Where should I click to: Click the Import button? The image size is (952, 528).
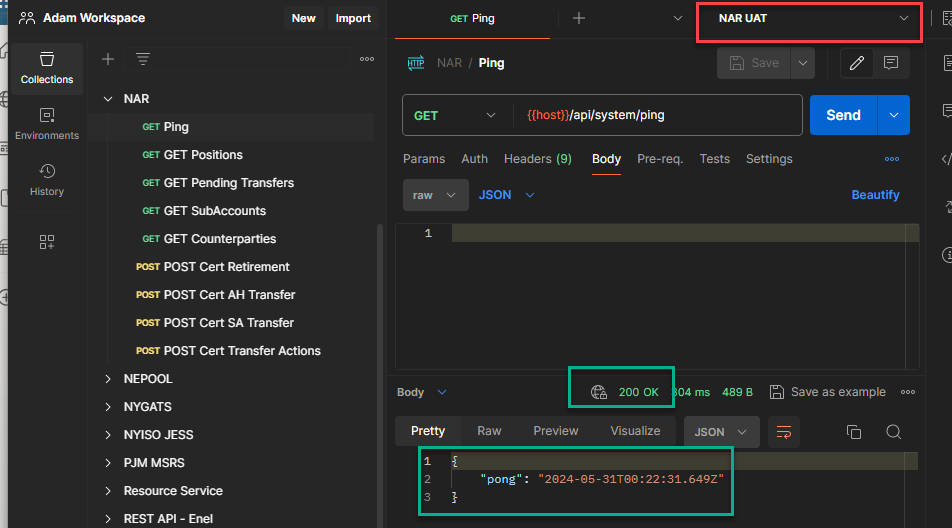(353, 18)
